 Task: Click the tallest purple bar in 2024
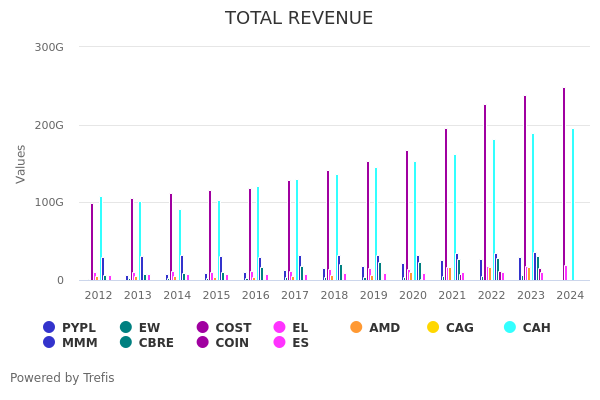564,180
